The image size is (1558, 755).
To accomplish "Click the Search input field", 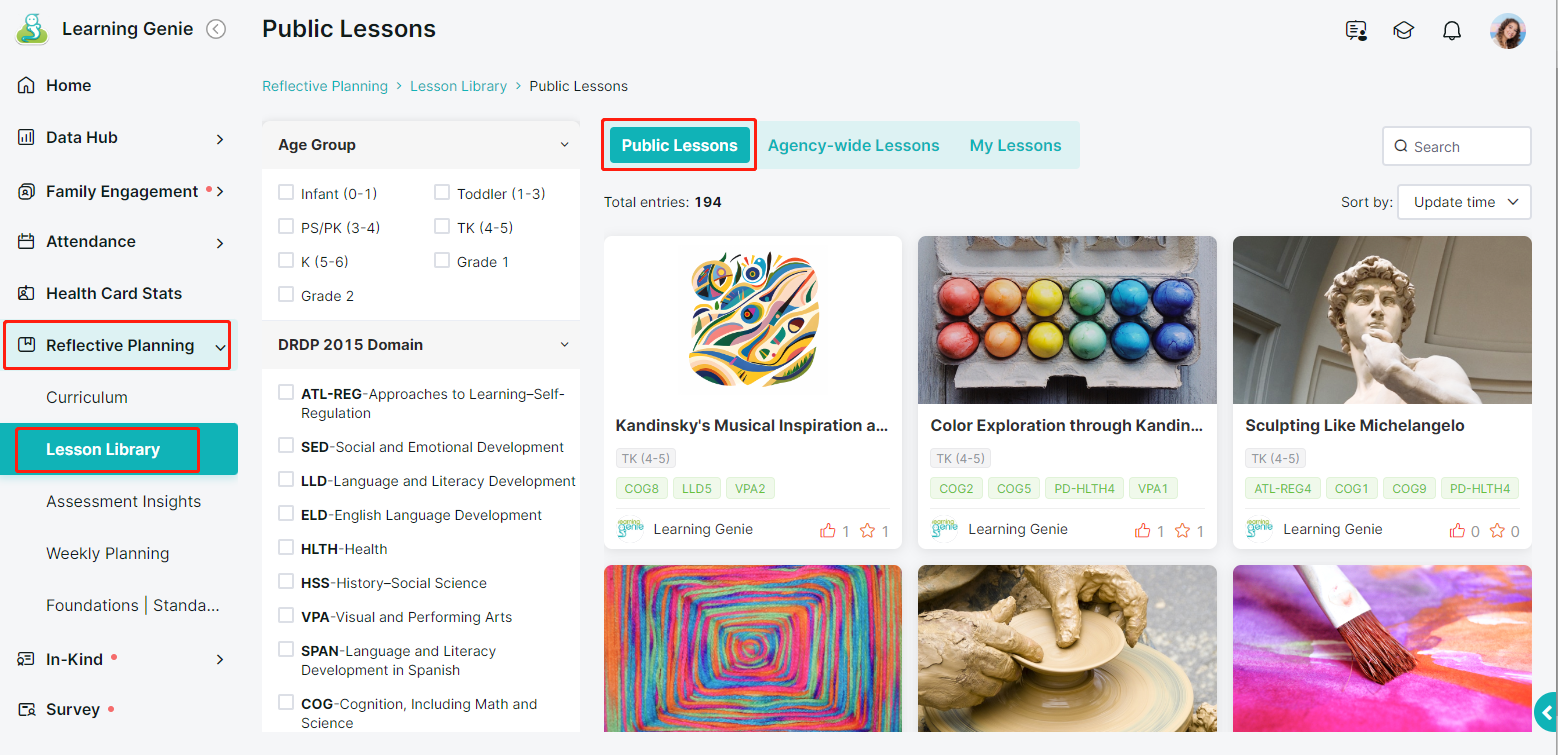I will tap(1457, 146).
